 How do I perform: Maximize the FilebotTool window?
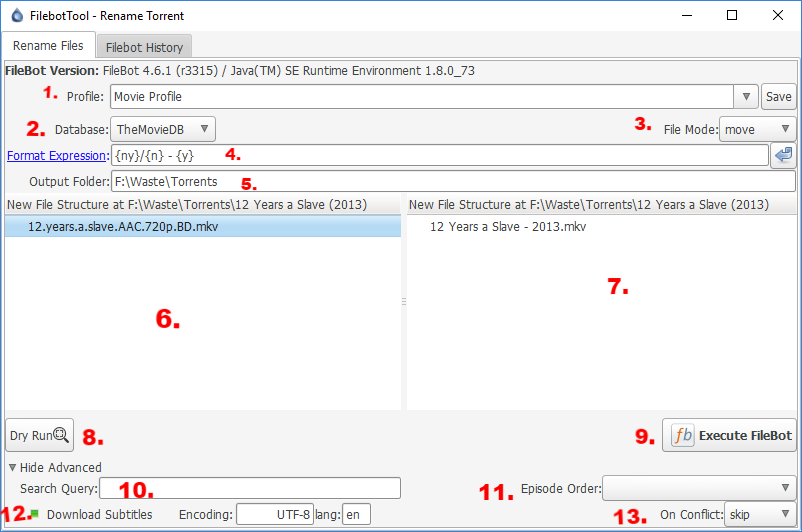click(x=732, y=15)
